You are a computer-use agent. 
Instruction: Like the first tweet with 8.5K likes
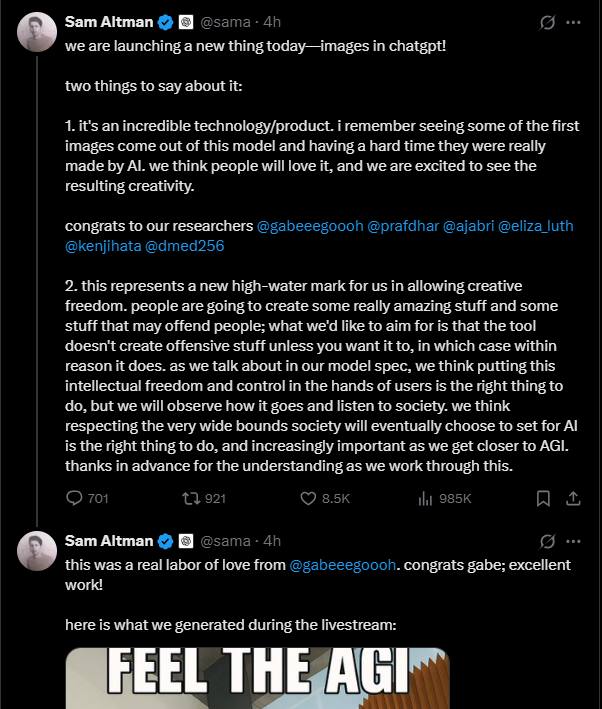pyautogui.click(x=309, y=498)
